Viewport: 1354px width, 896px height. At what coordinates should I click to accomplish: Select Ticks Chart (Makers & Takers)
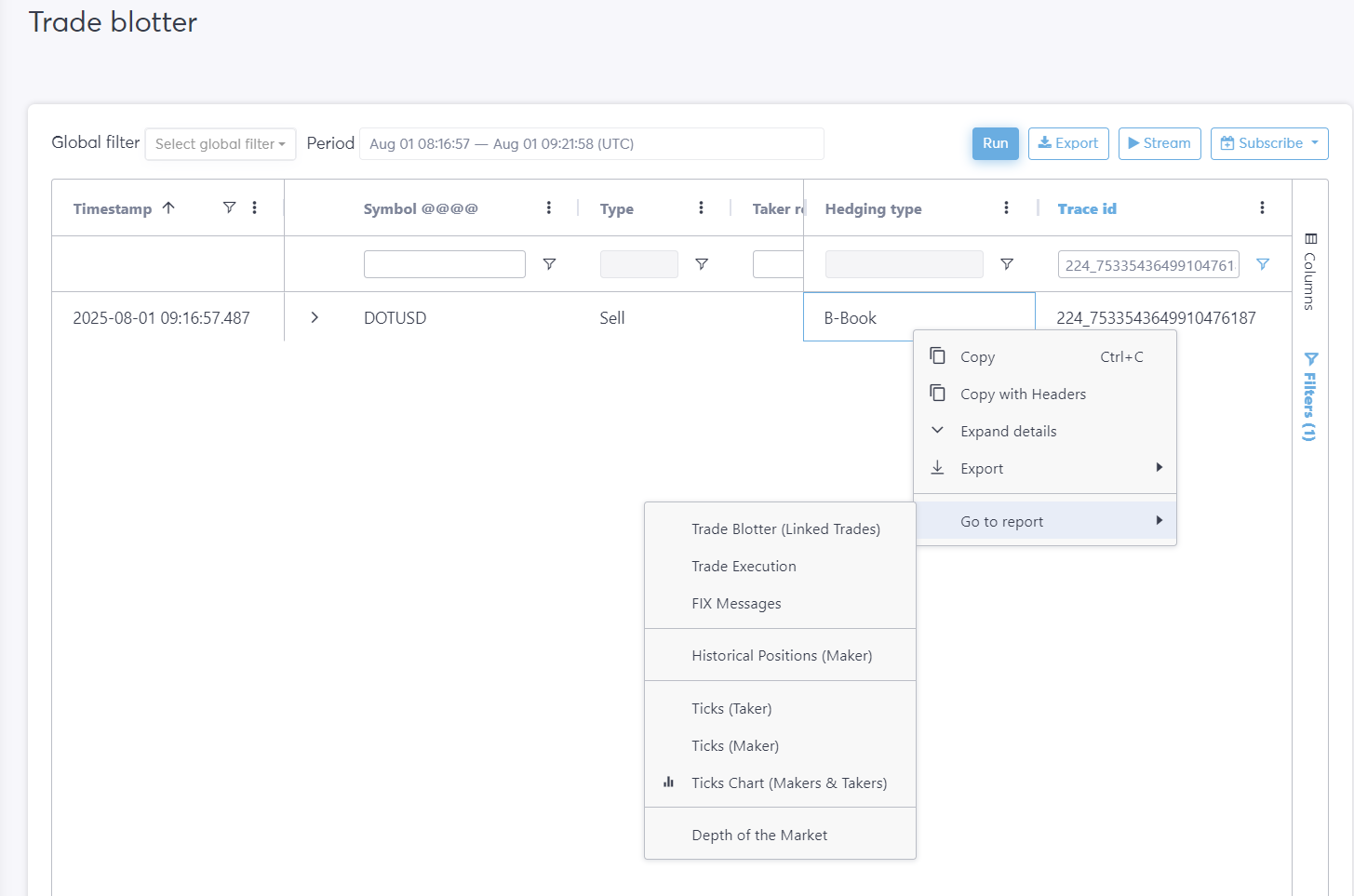click(x=788, y=782)
